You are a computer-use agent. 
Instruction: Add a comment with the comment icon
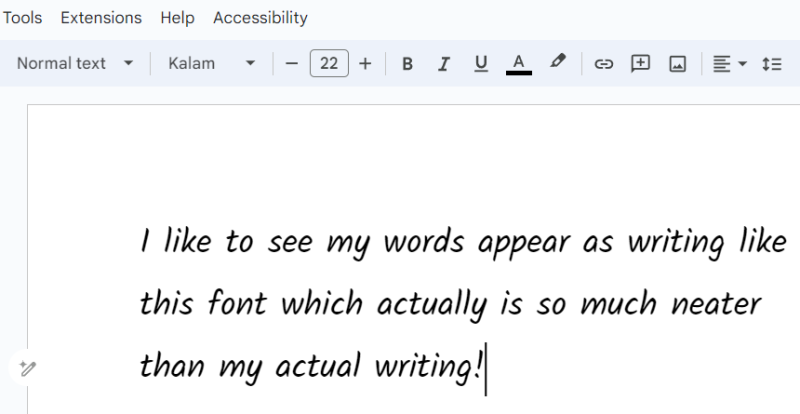pos(640,64)
